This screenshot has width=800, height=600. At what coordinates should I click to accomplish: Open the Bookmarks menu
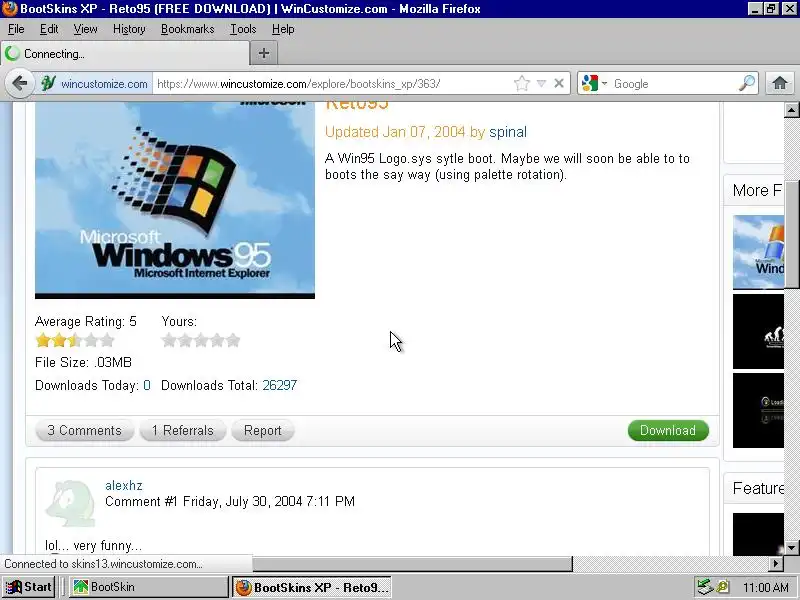click(187, 29)
